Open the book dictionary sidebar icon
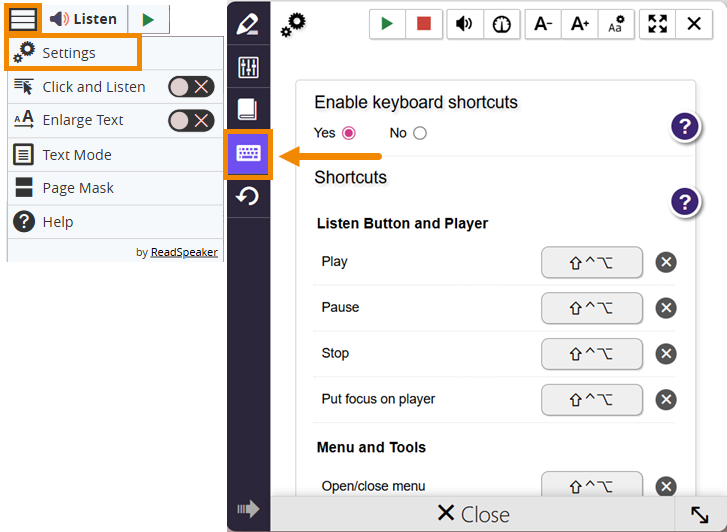Image resolution: width=727 pixels, height=532 pixels. 248,109
